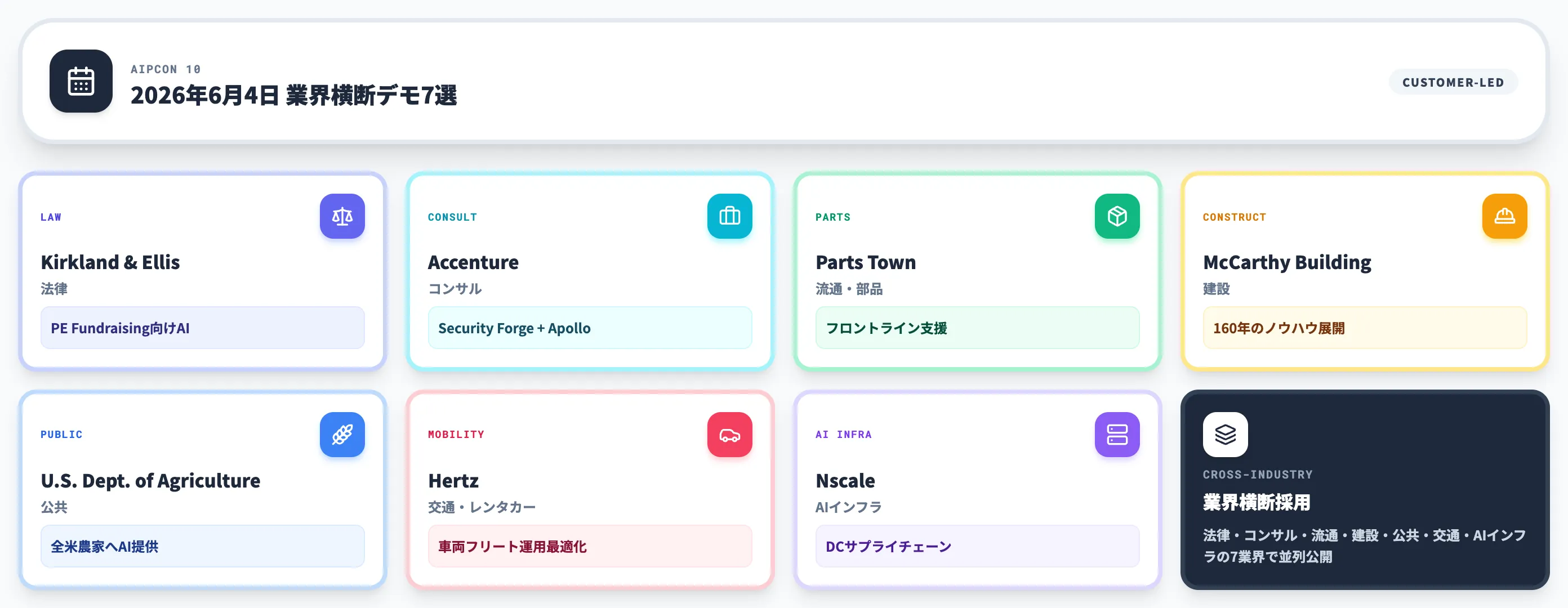The width and height of the screenshot is (1568, 608).
Task: Select the 160年のノウハウ展開 chip
Action: [1365, 328]
